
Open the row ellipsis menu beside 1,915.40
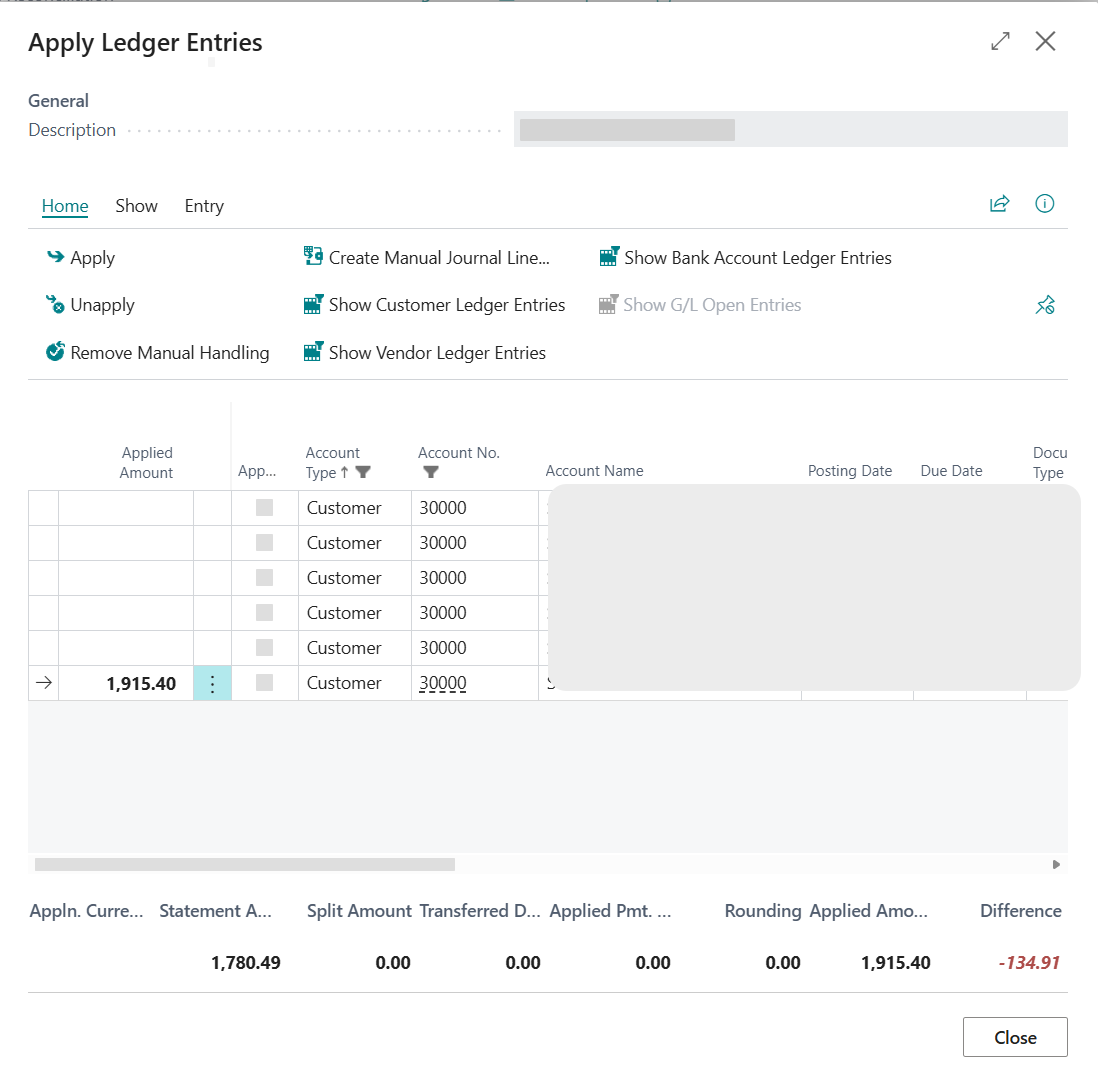pos(212,682)
